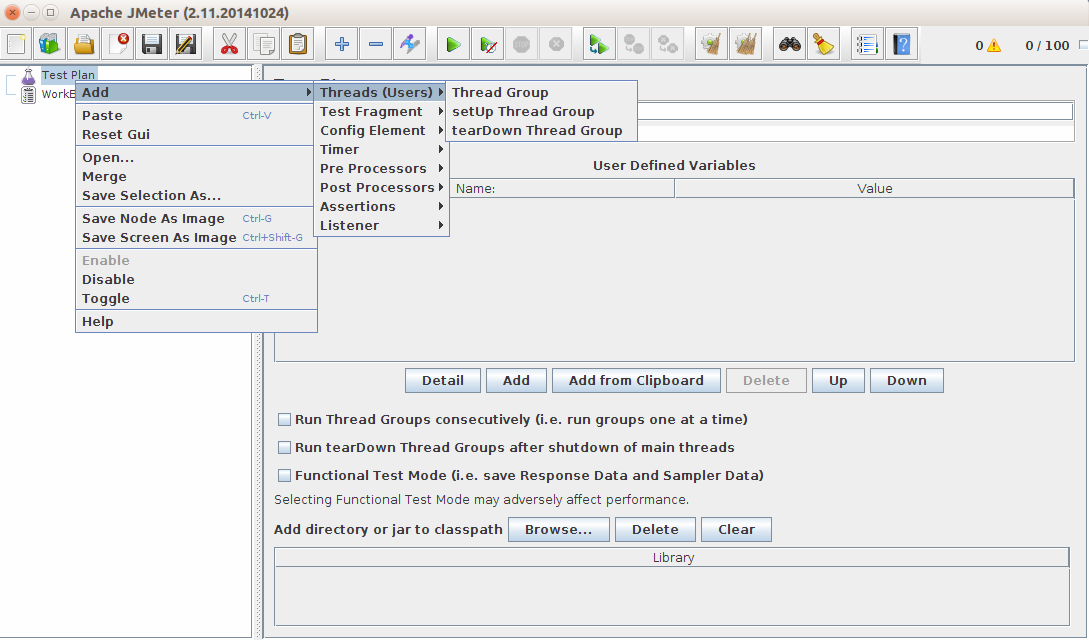The image size is (1089, 640).
Task: Expand all nodes with plus icon
Action: (x=341, y=44)
